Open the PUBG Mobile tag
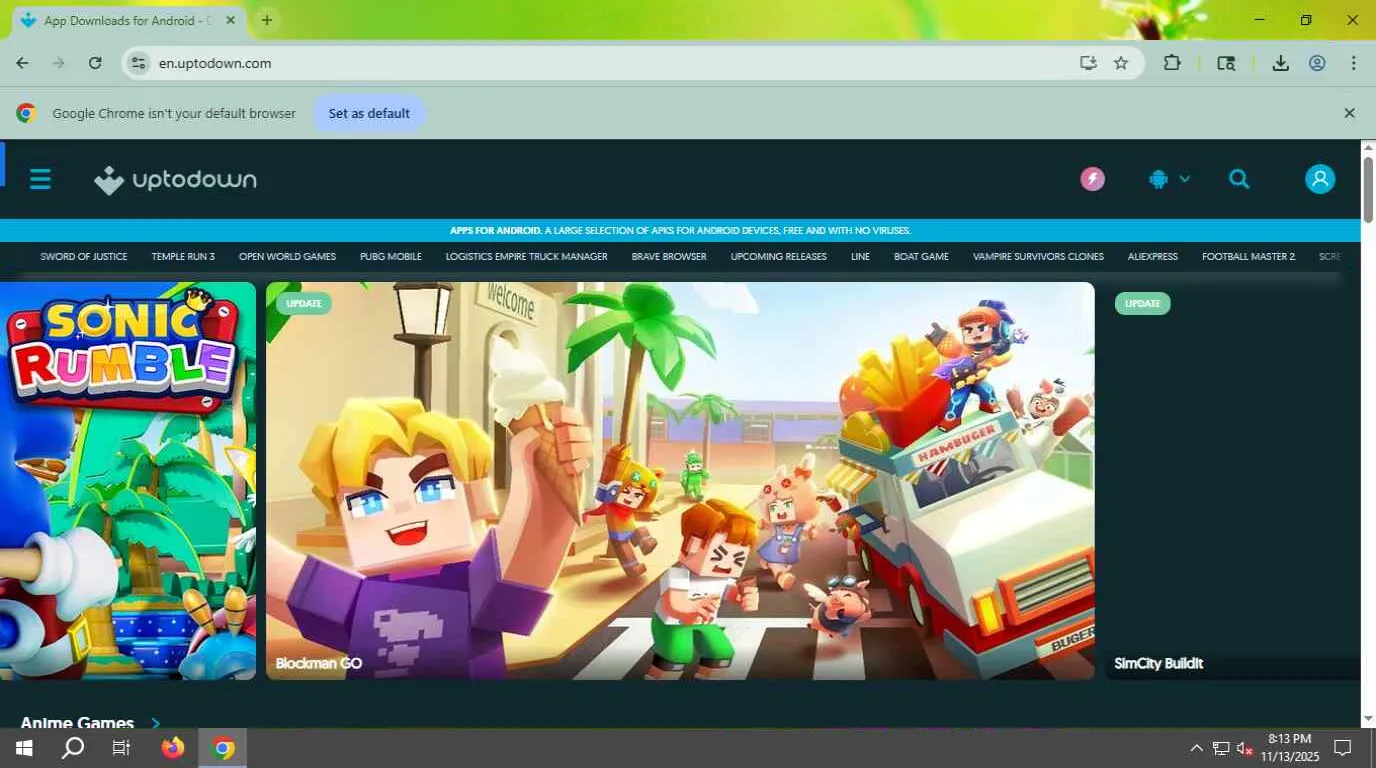Viewport: 1376px width, 768px height. point(391,257)
